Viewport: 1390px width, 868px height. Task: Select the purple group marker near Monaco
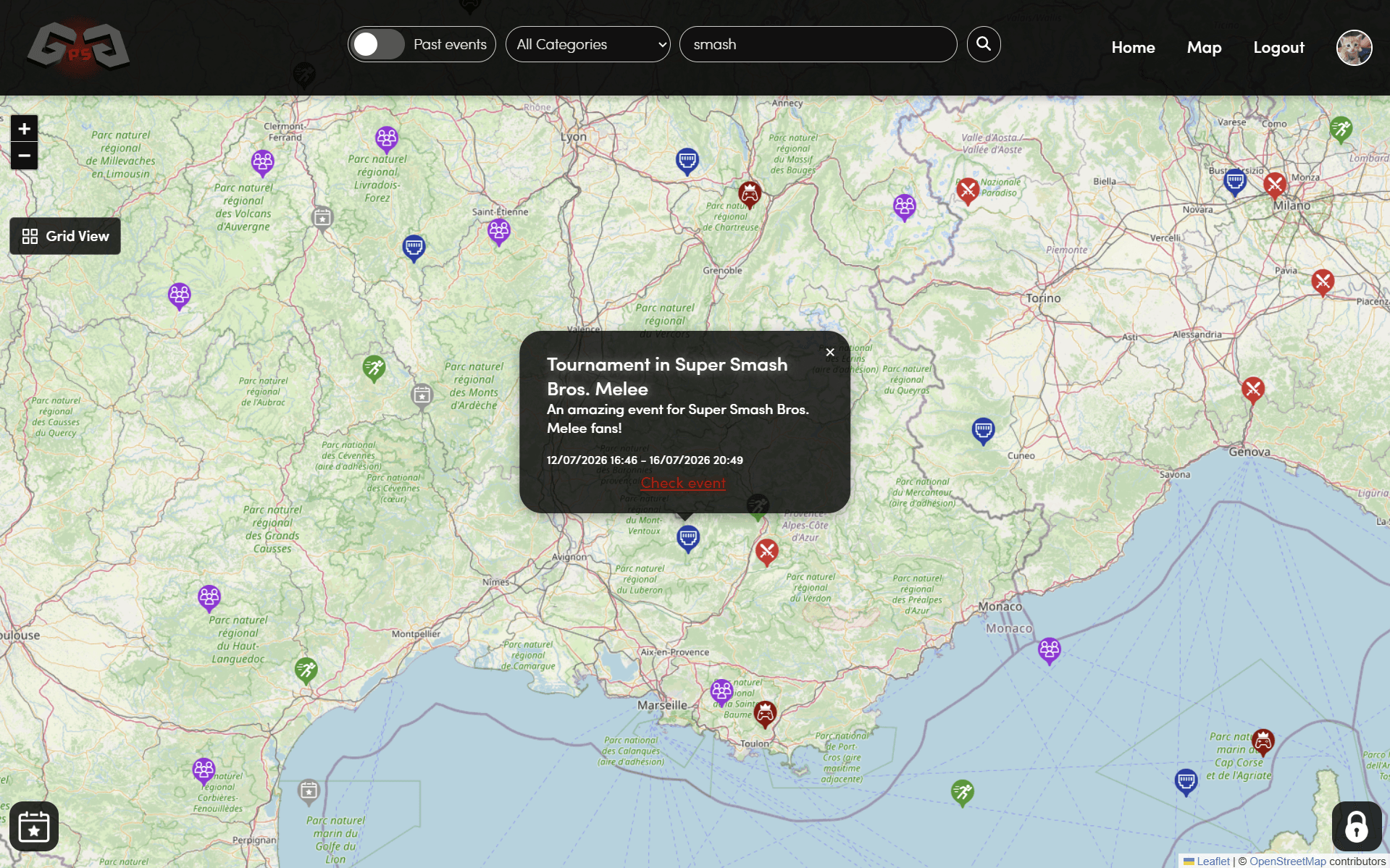pyautogui.click(x=1049, y=649)
